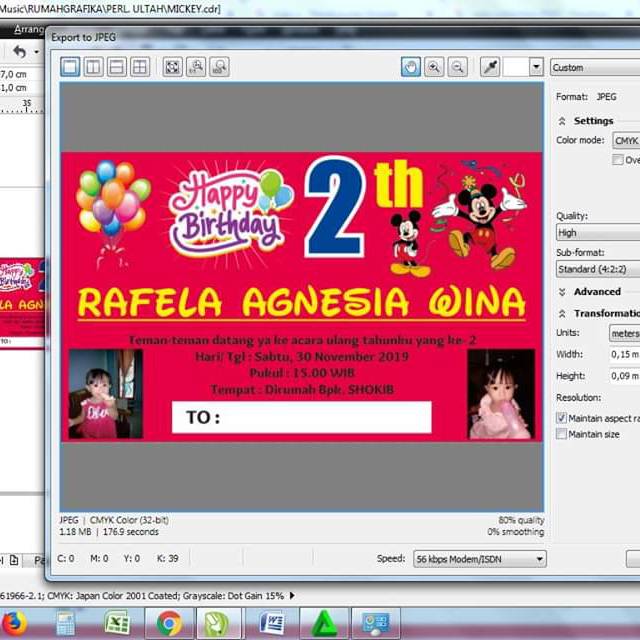Toggle the Overprint checkbox under Color mode
The width and height of the screenshot is (640, 640).
[x=618, y=160]
